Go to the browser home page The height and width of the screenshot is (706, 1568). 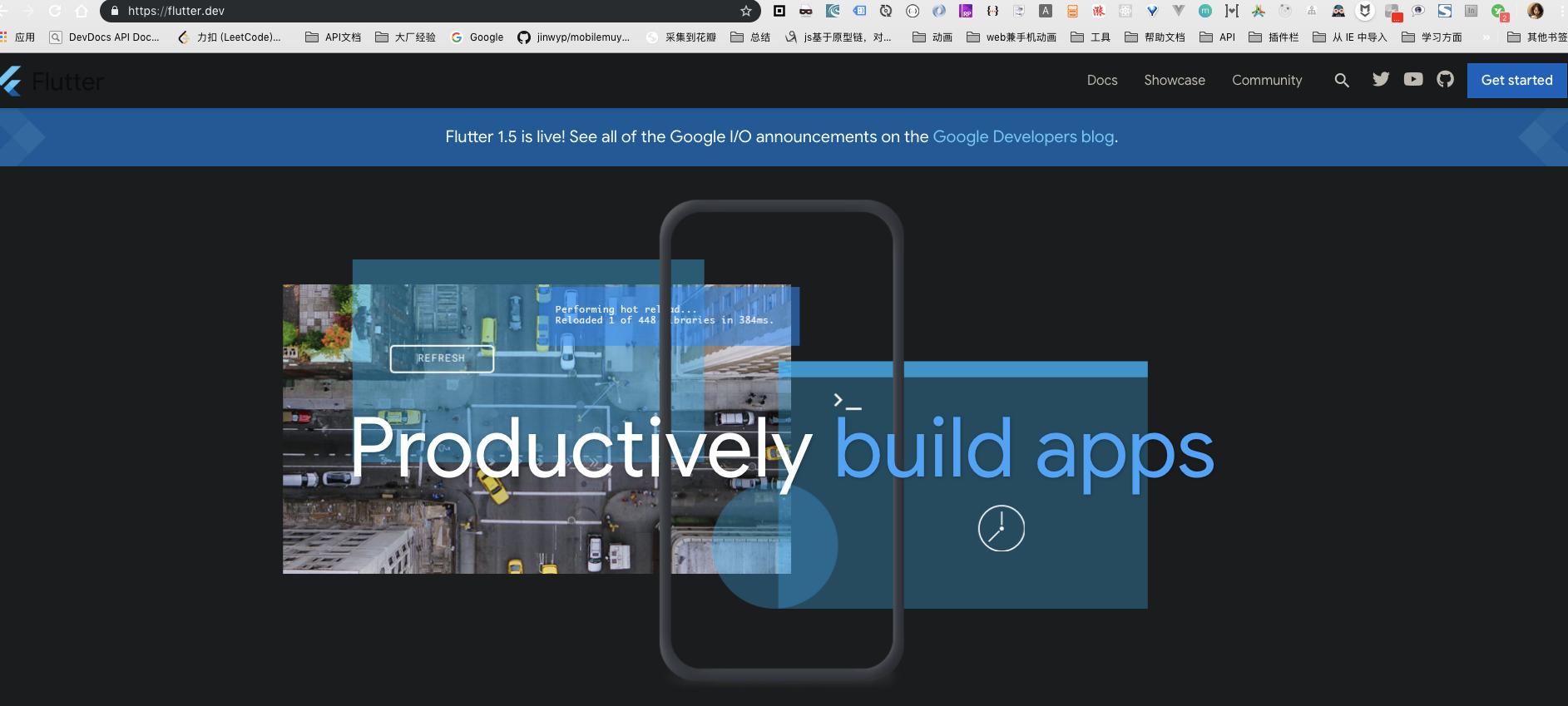(82, 11)
